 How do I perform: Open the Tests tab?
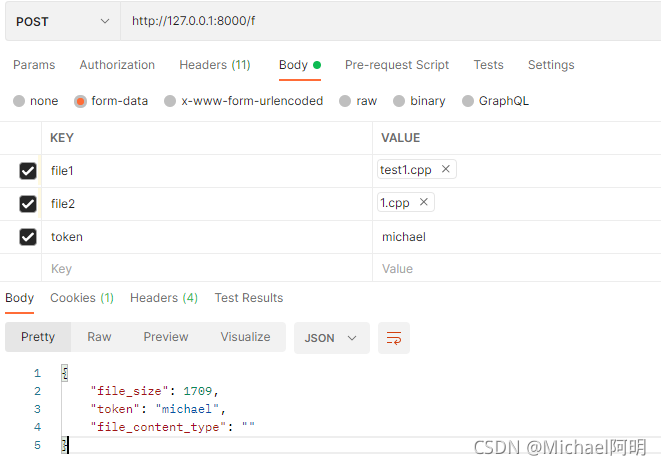coord(489,65)
